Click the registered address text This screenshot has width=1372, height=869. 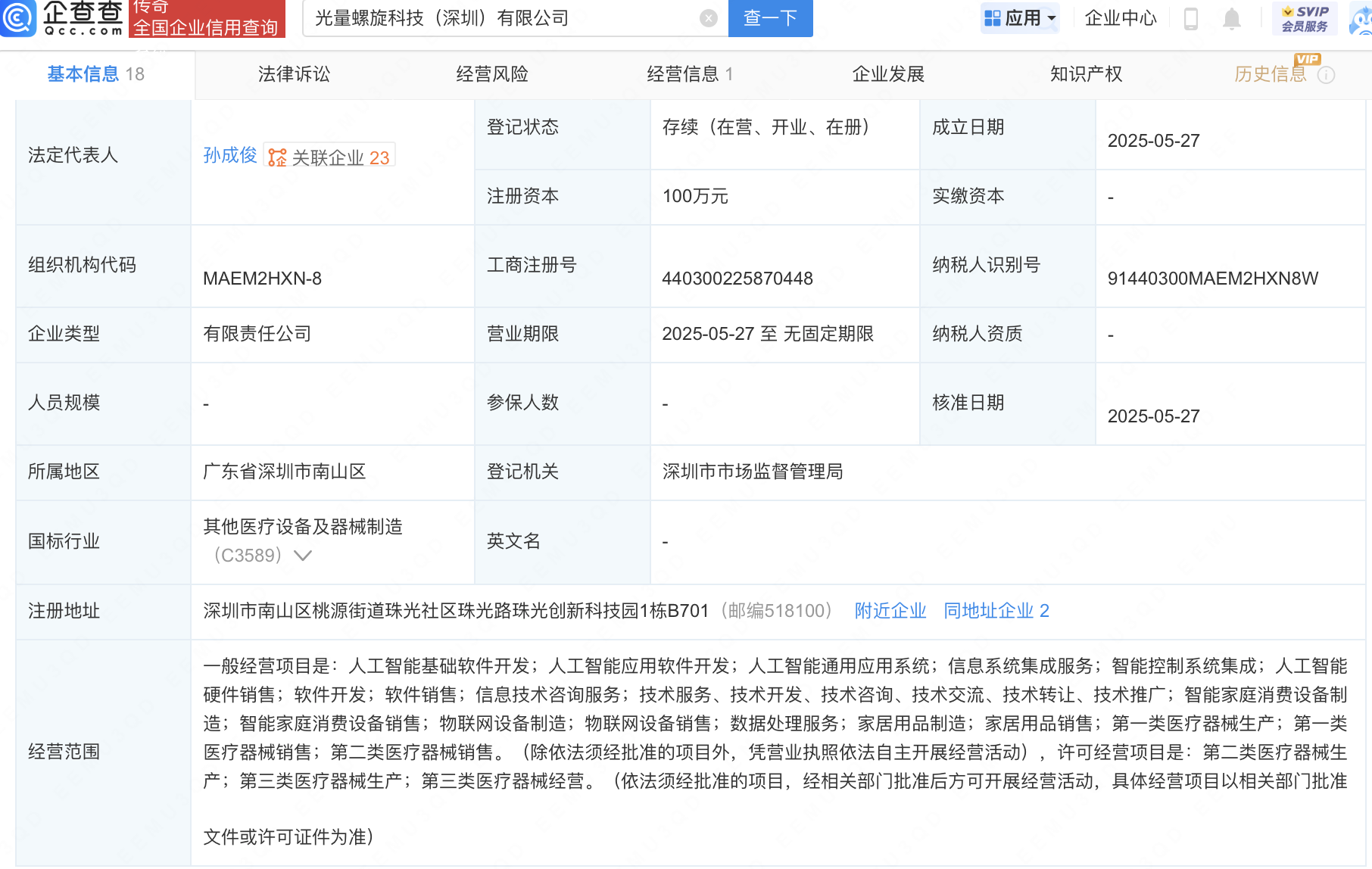(x=456, y=611)
